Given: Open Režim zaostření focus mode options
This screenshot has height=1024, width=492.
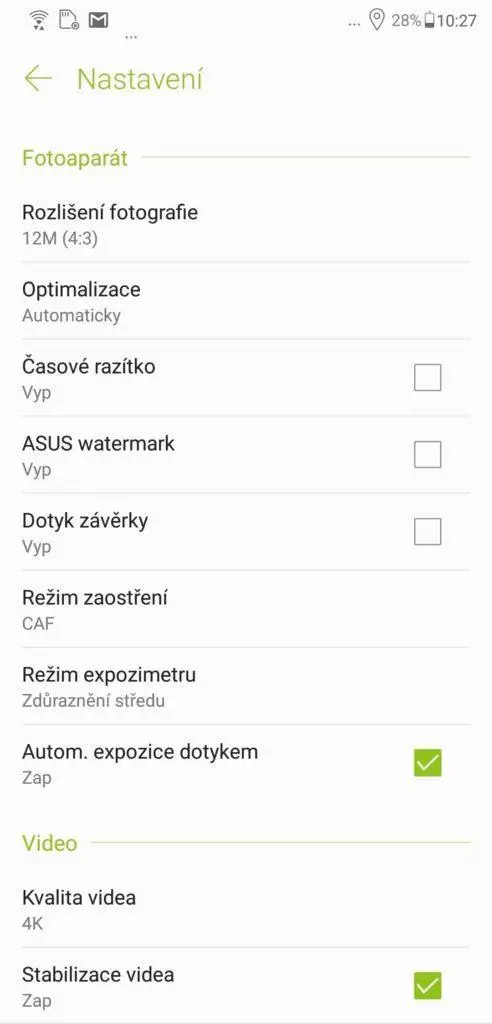Looking at the screenshot, I should coord(246,609).
